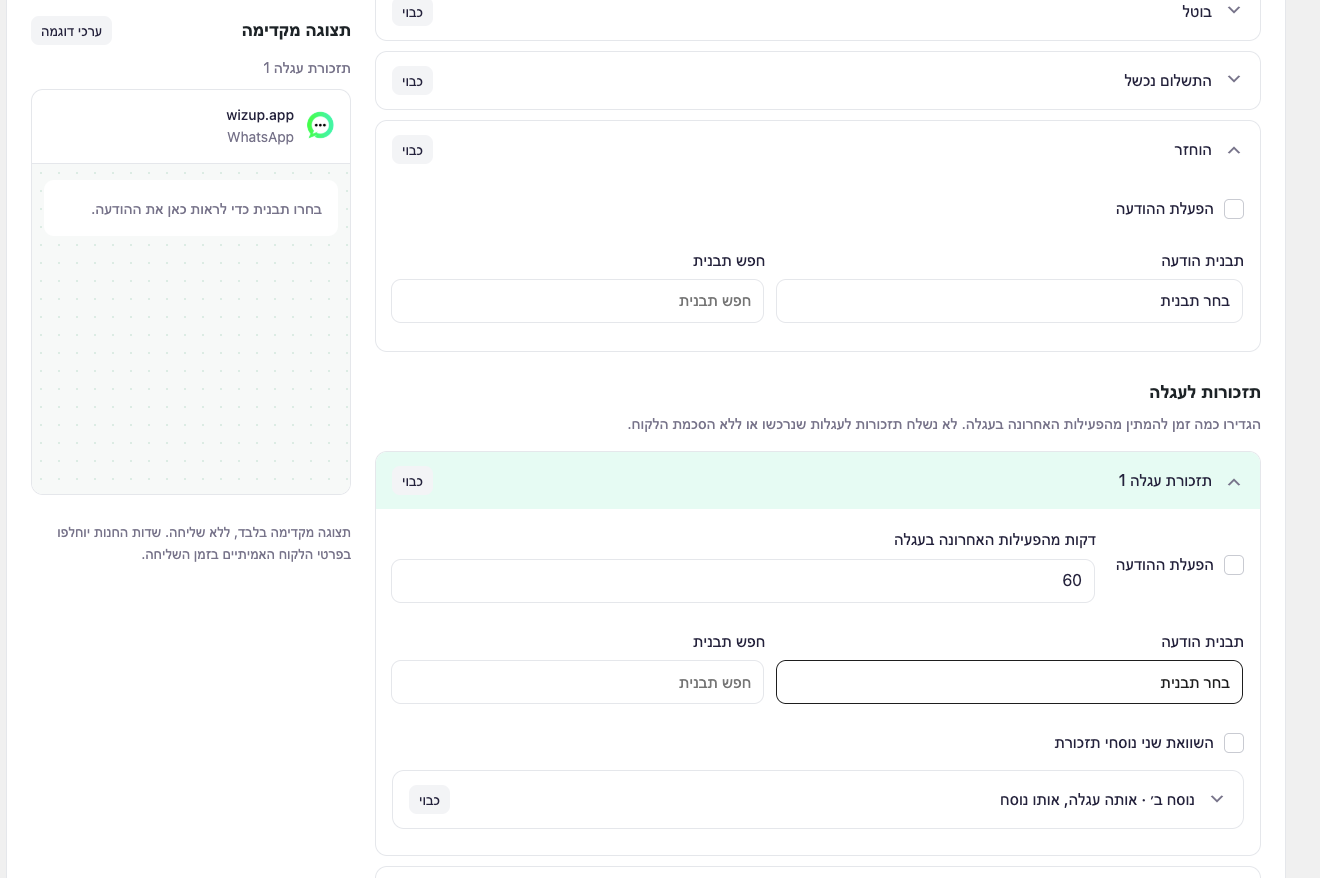The height and width of the screenshot is (878, 1320).
Task: Click כבוי badge on הוחזר row
Action: (412, 150)
